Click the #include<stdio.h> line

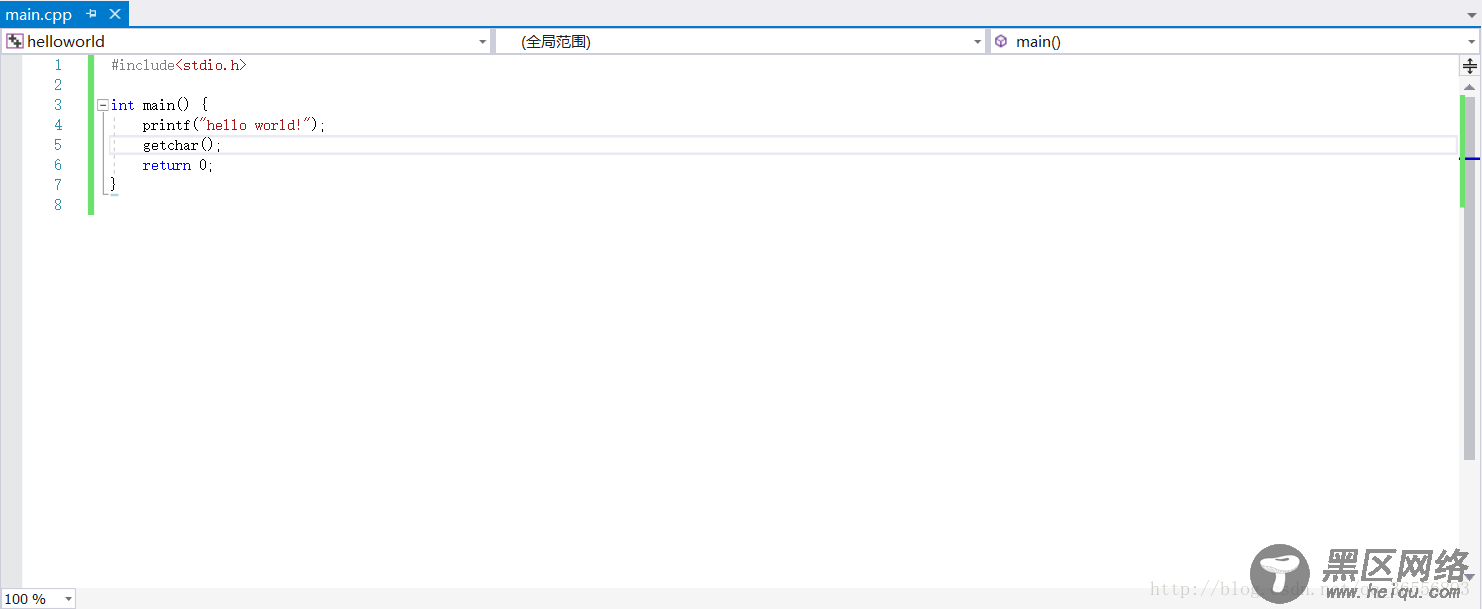pyautogui.click(x=178, y=65)
